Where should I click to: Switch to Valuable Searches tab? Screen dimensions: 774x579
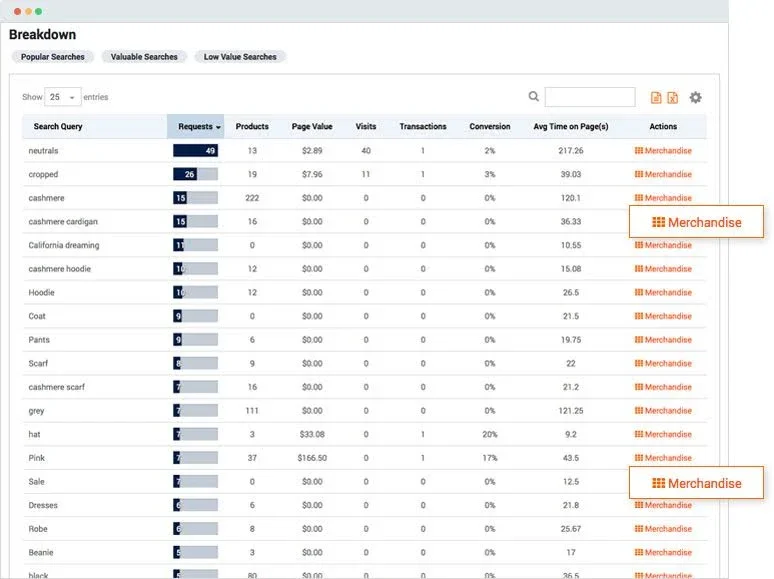pyautogui.click(x=144, y=57)
